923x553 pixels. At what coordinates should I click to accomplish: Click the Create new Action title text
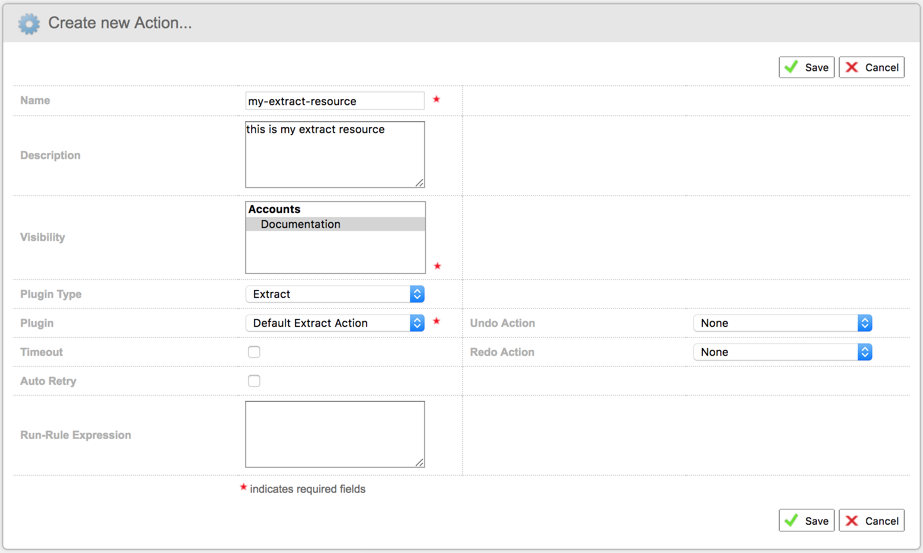pos(120,23)
